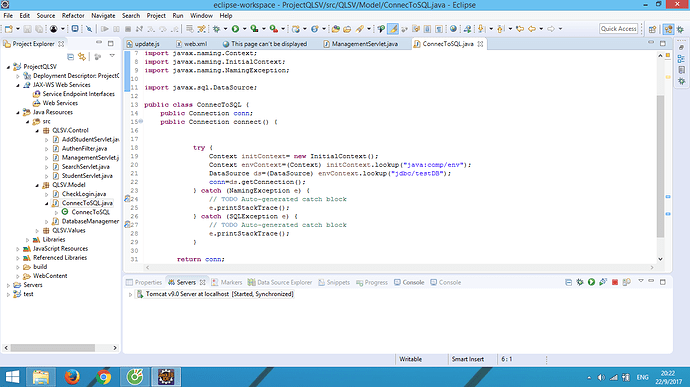Go to Previous Annotation icon
Screen dimensions: 690x387
[500, 29]
